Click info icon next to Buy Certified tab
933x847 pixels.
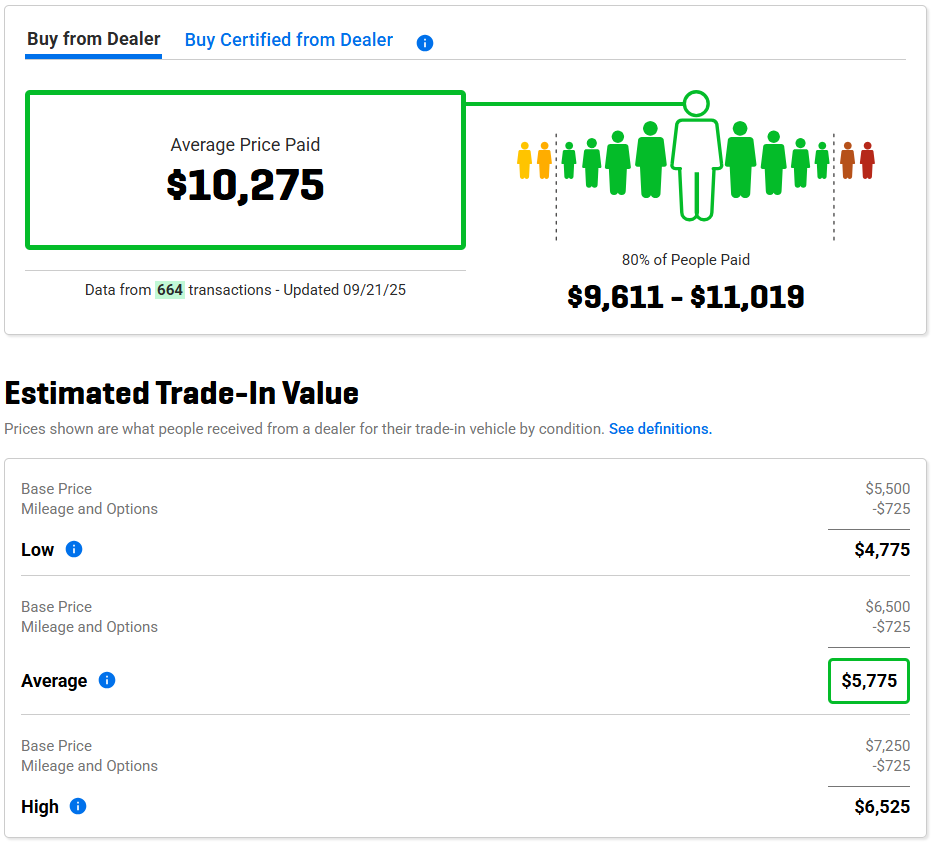[x=425, y=43]
